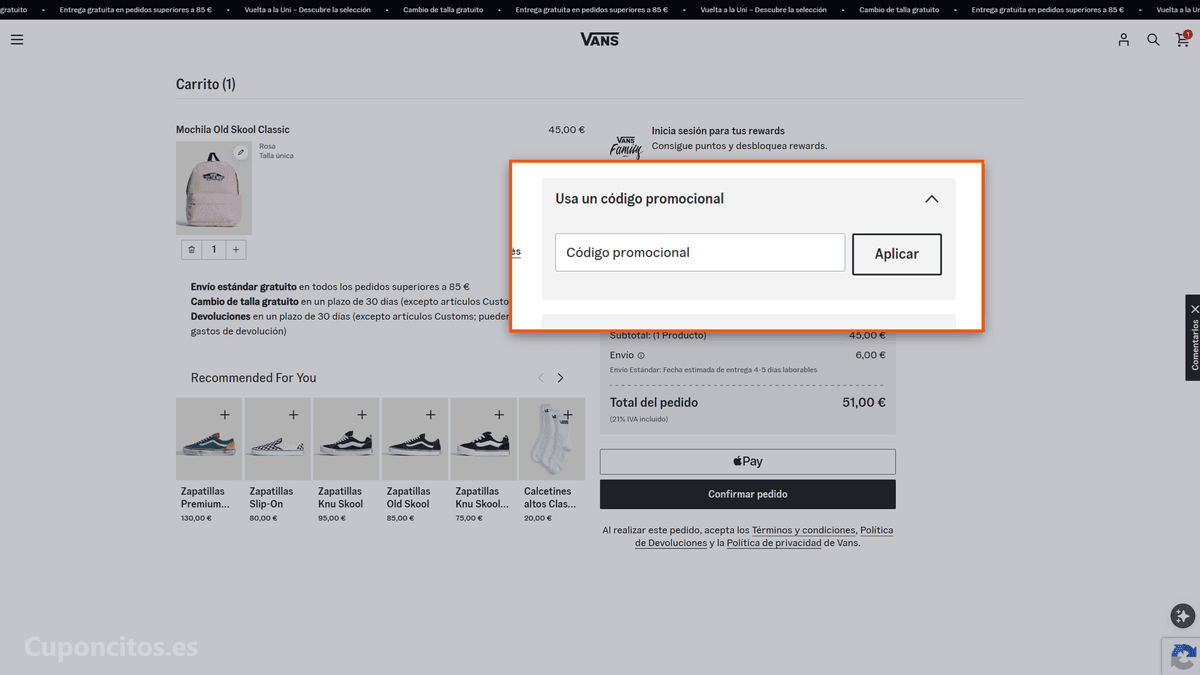Click the shipping info icon next to Envío
Image resolution: width=1200 pixels, height=675 pixels.
pyautogui.click(x=641, y=355)
